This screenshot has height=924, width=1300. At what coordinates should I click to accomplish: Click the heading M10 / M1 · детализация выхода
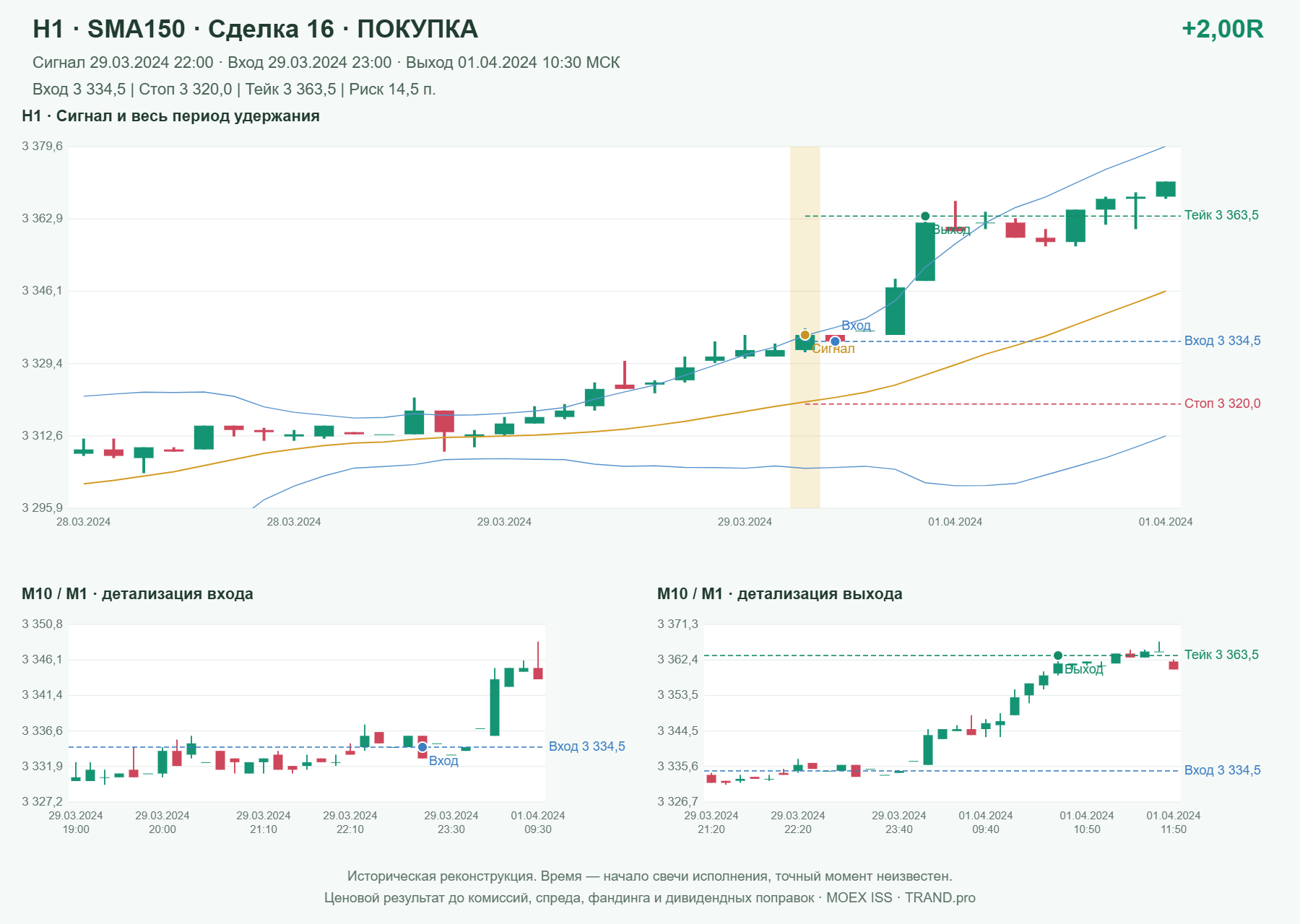780,594
